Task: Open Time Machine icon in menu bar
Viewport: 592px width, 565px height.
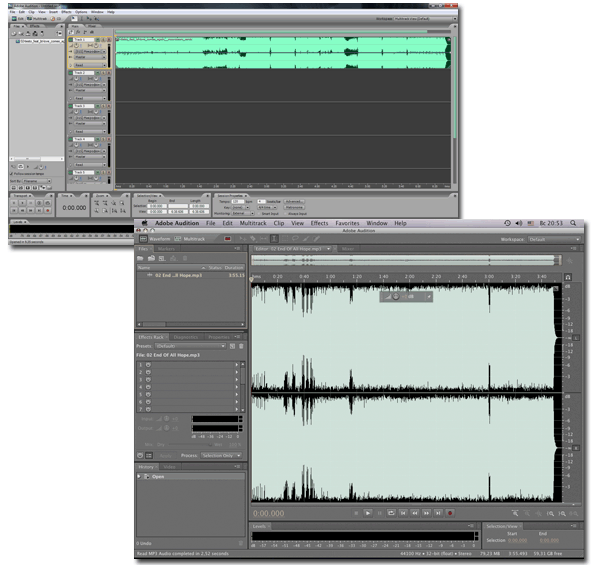Action: coord(507,223)
